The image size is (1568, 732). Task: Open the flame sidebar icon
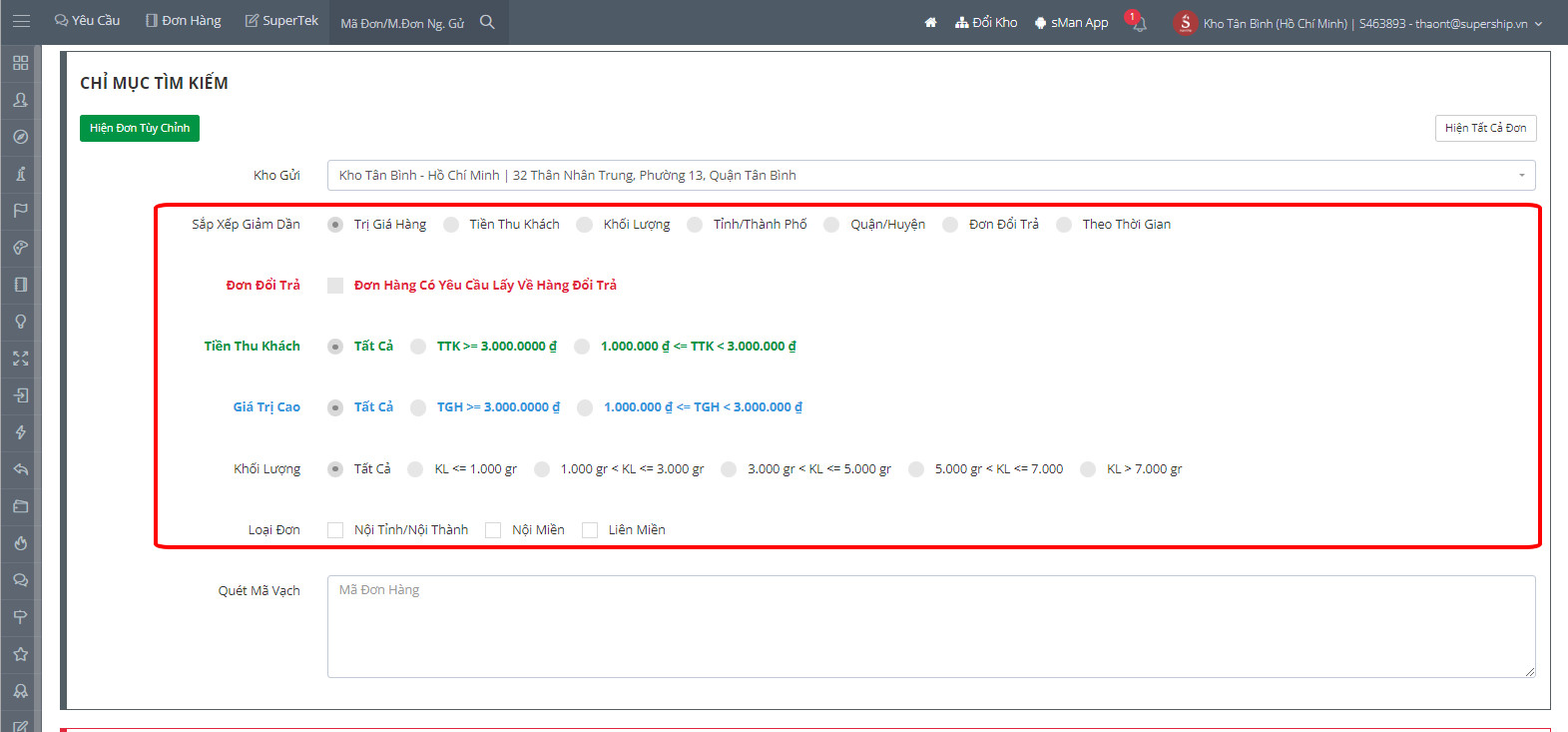[20, 543]
